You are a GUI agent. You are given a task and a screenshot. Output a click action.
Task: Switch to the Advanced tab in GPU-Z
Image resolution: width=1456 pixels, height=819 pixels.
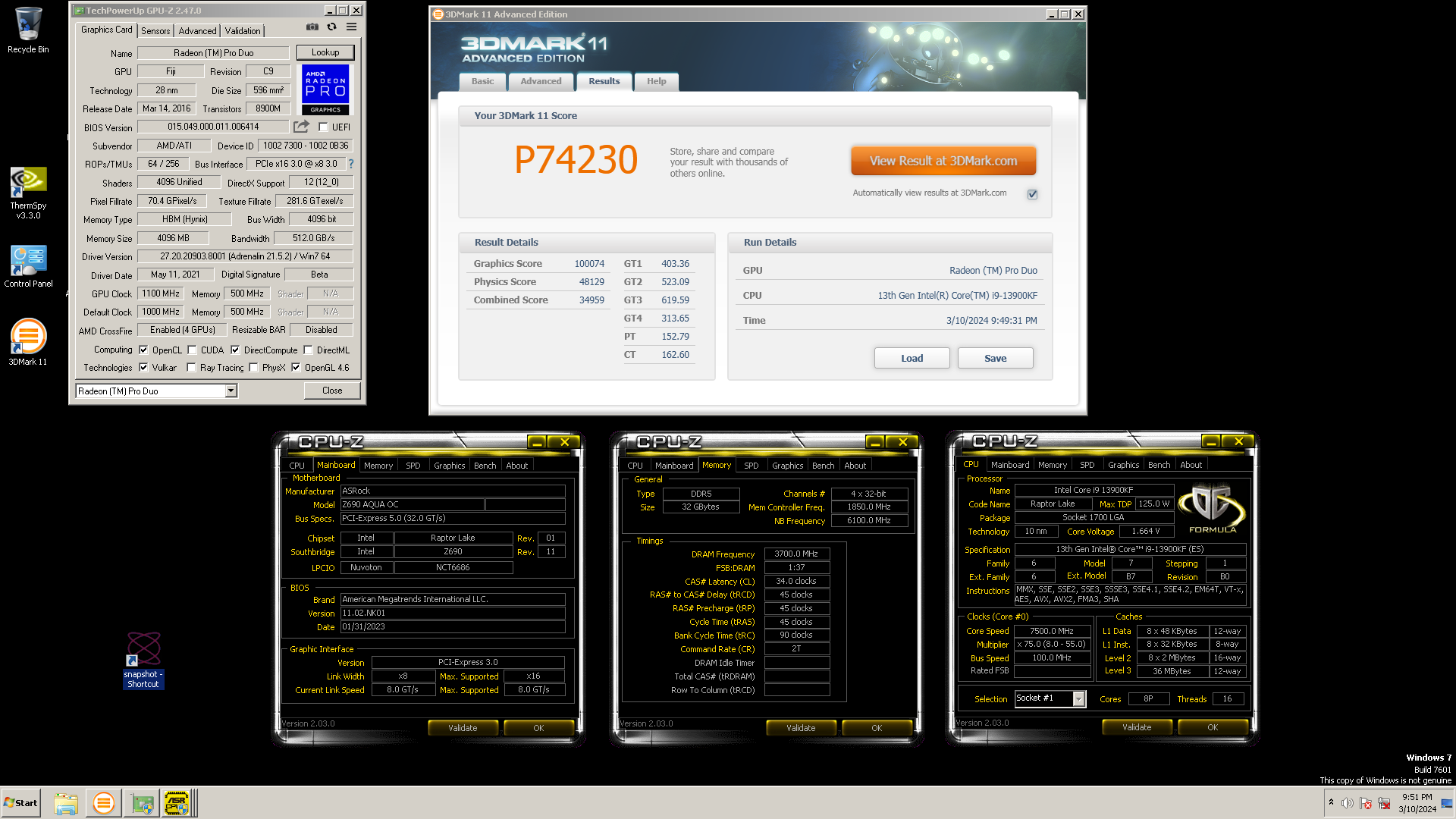pos(197,31)
